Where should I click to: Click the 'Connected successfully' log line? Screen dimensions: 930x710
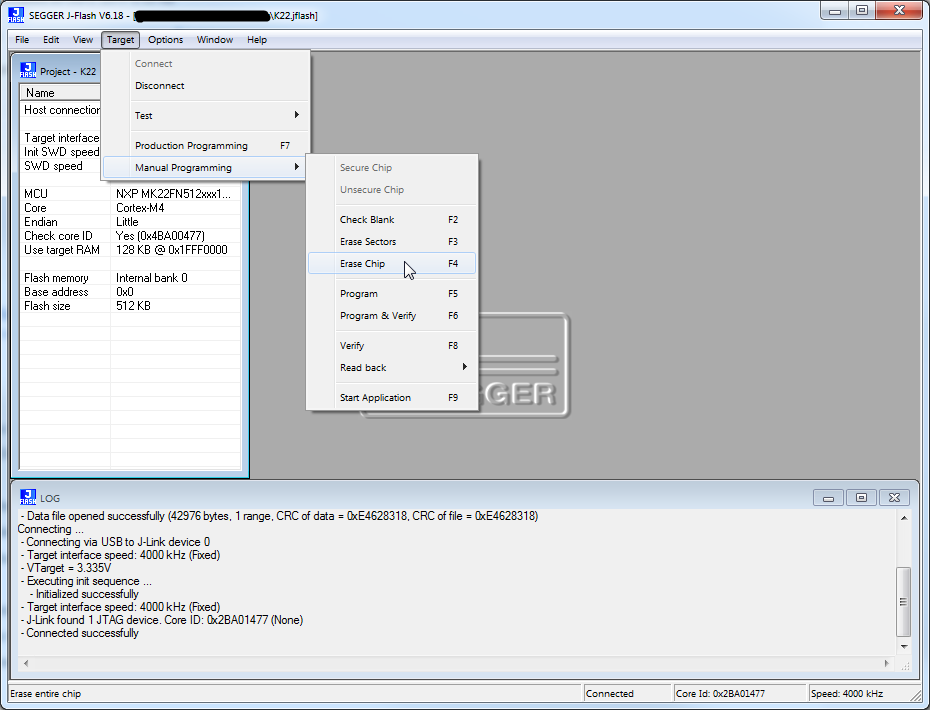tap(79, 633)
